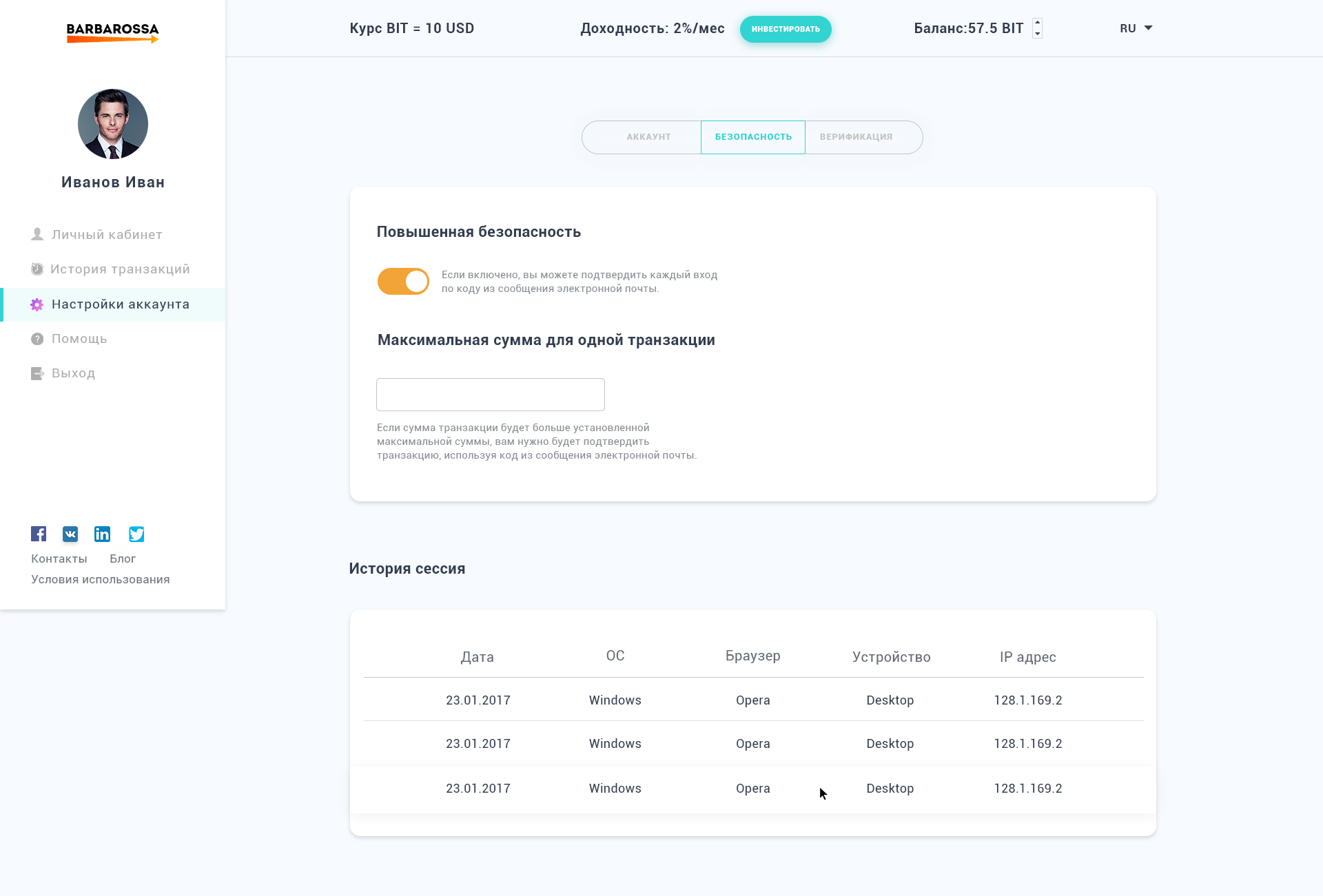Click the balance stepper up arrow
The image size is (1323, 896).
click(1038, 23)
